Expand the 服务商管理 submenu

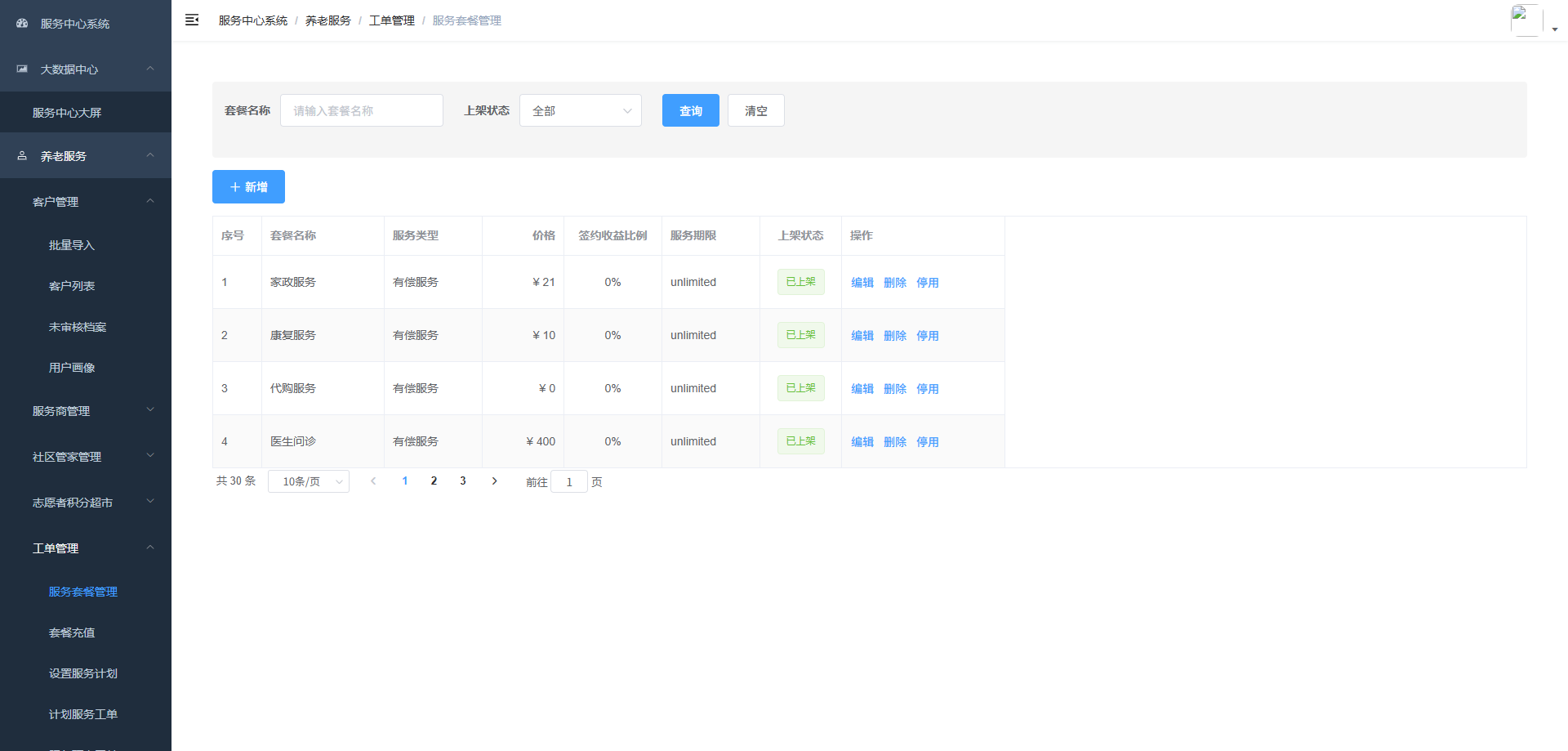(x=86, y=411)
